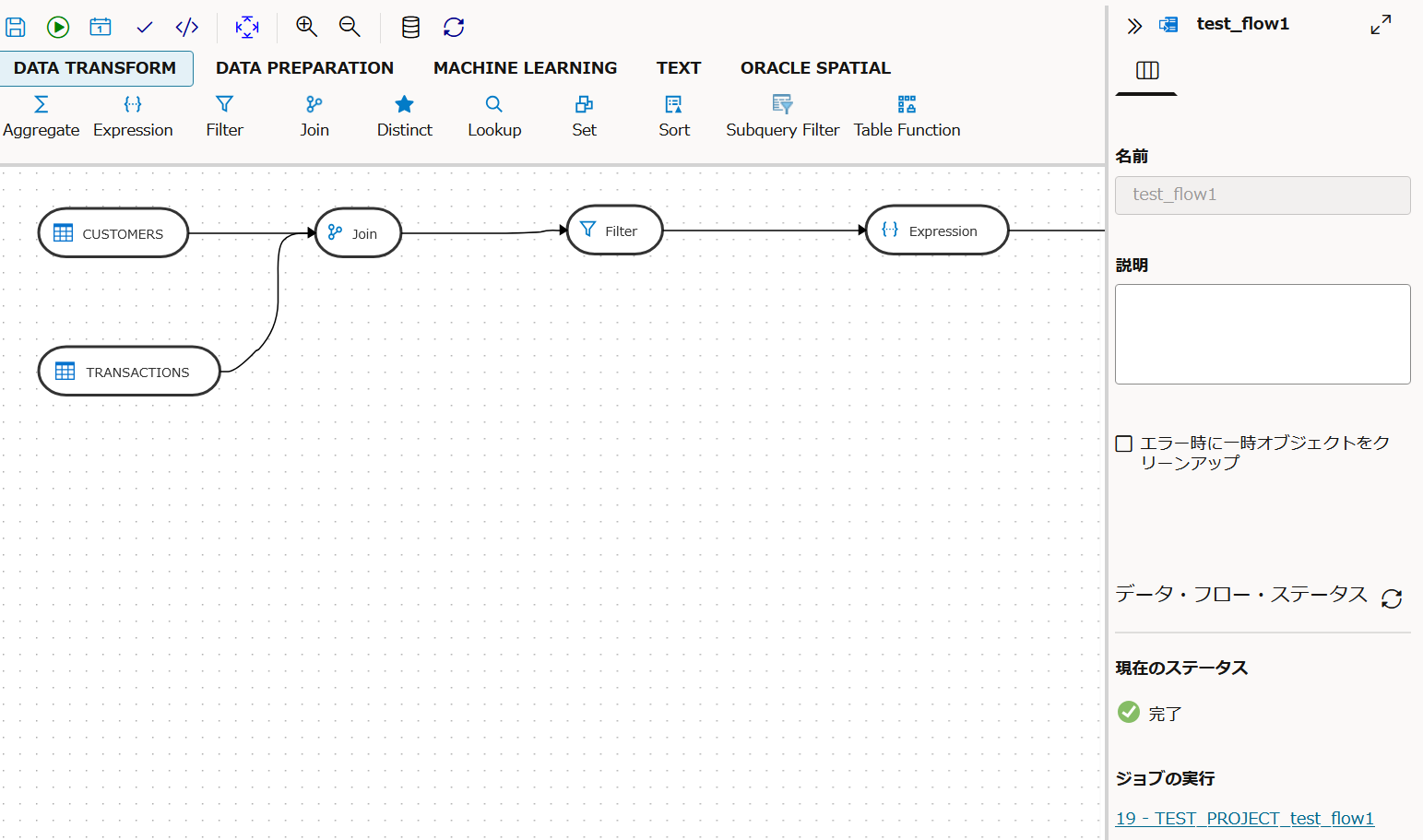
Task: Collapse the properties panel with double chevron
Action: pos(1134,26)
